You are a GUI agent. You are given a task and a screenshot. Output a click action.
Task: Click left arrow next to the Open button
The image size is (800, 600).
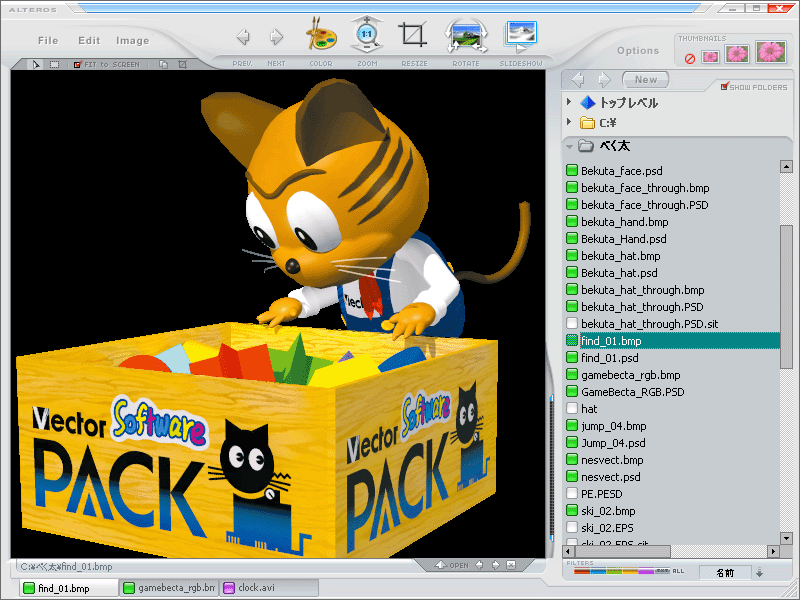479,565
